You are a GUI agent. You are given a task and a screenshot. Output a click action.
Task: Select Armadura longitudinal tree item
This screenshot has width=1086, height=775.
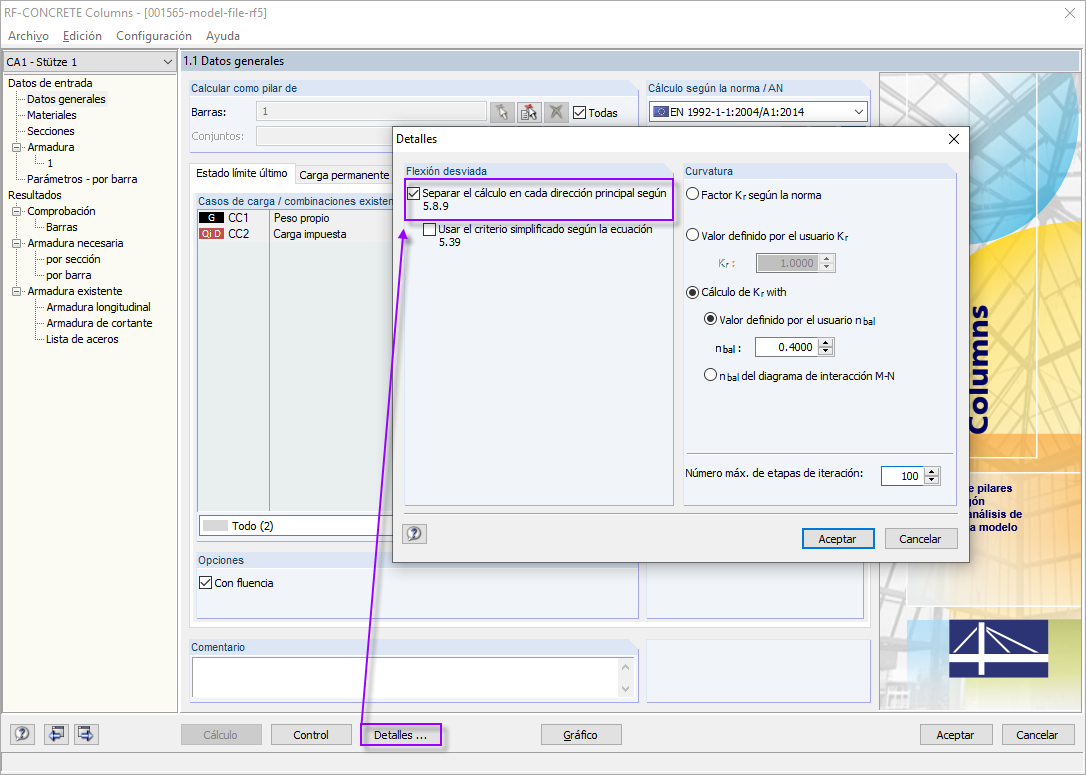(98, 307)
